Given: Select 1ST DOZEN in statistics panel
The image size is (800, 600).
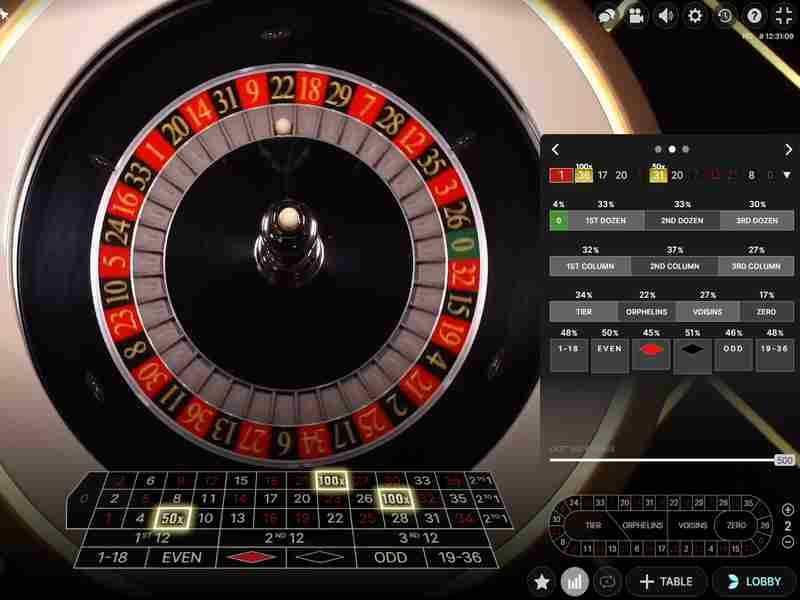Looking at the screenshot, I should point(606,220).
